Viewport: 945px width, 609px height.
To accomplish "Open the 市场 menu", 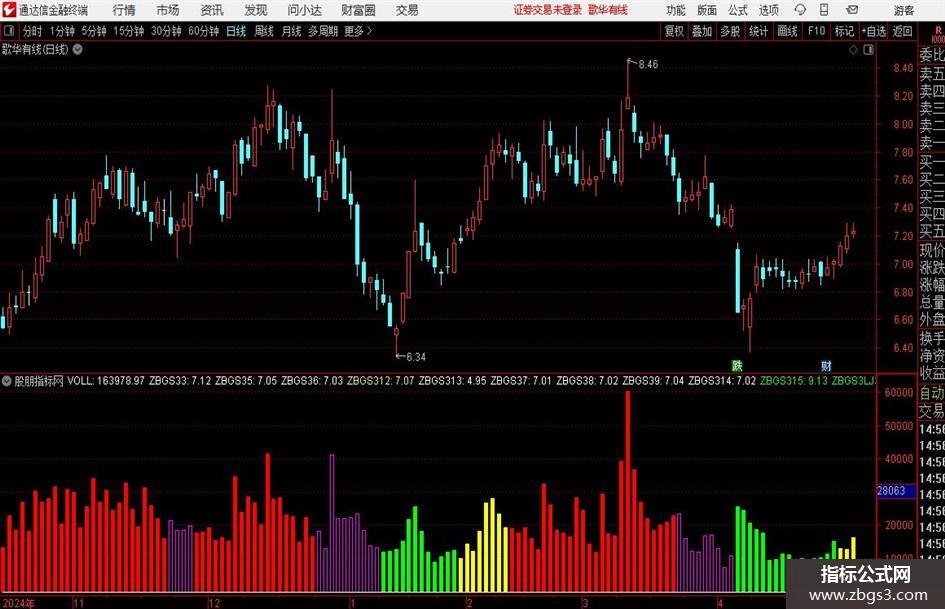I will coord(168,10).
